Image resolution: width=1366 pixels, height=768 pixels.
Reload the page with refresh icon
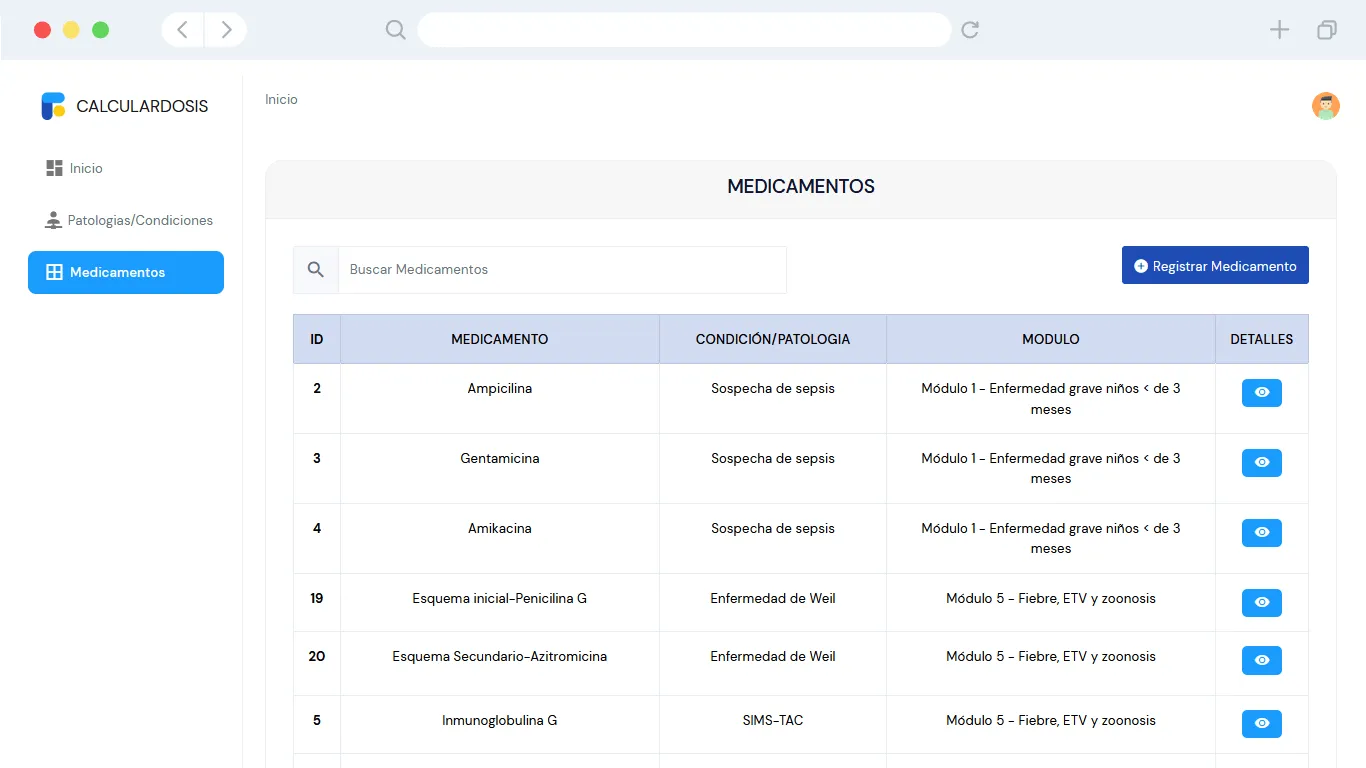click(969, 30)
